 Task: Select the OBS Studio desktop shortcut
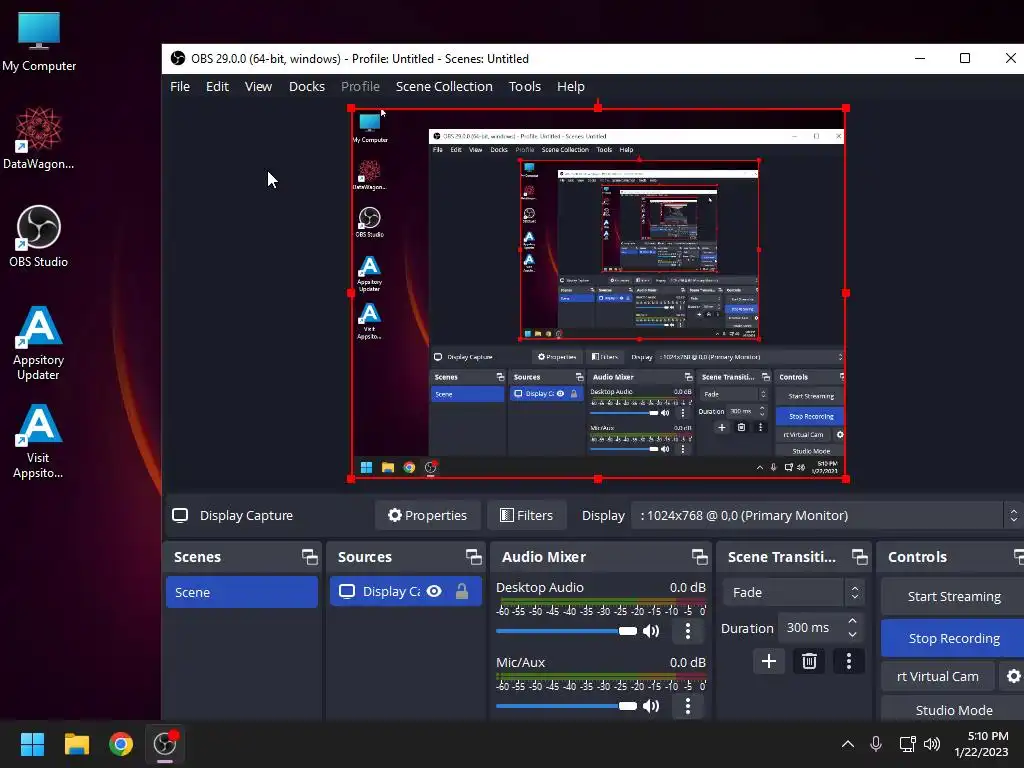click(x=39, y=236)
